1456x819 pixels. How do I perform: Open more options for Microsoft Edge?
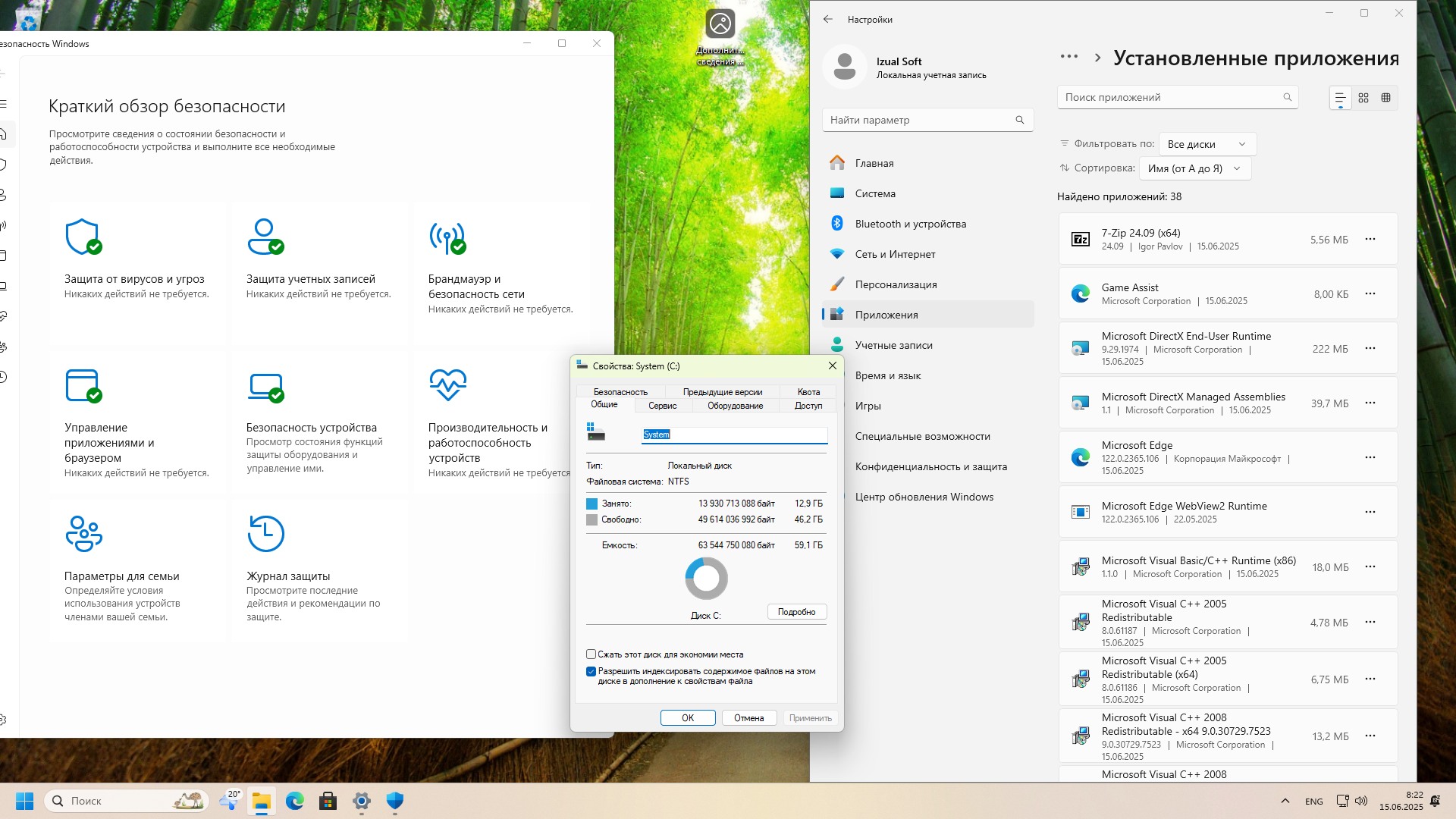(x=1370, y=457)
